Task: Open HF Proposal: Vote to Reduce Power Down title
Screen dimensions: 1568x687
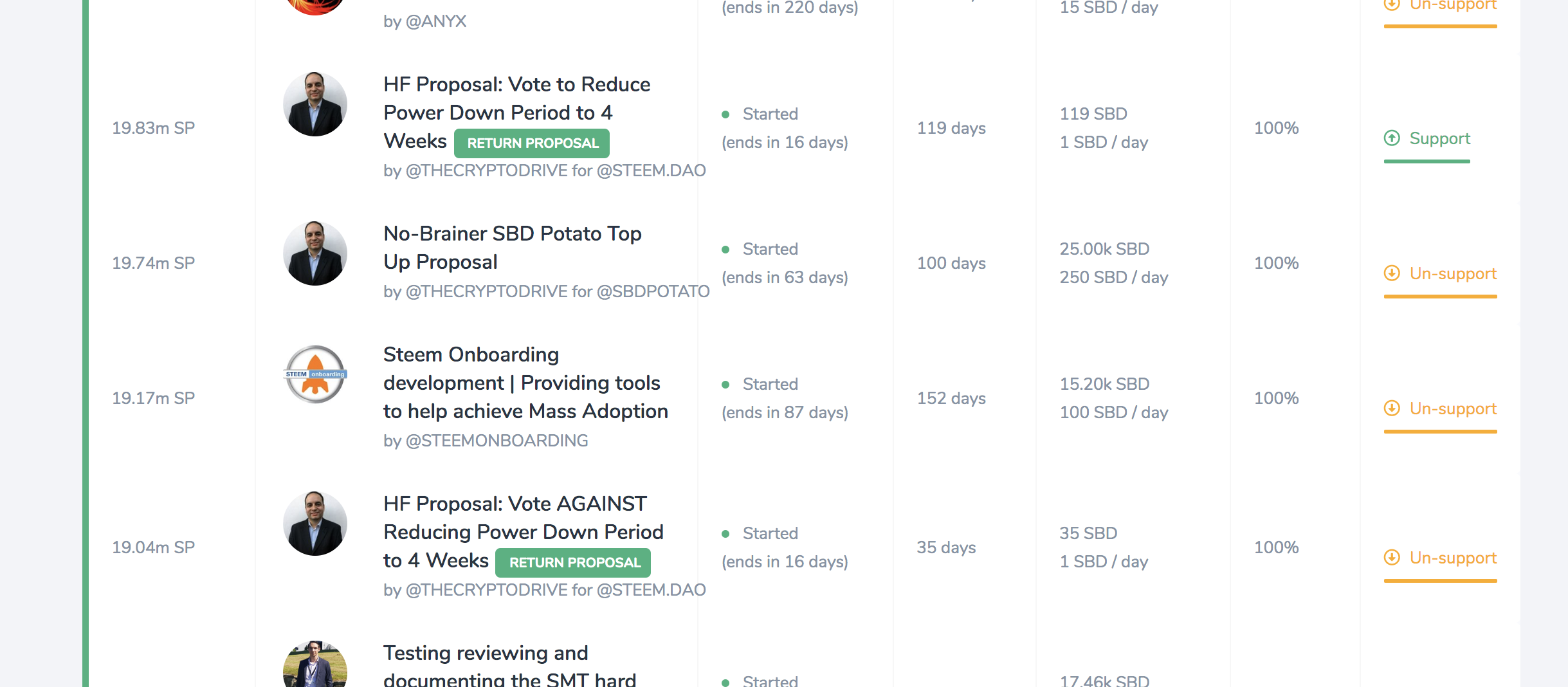Action: (516, 113)
